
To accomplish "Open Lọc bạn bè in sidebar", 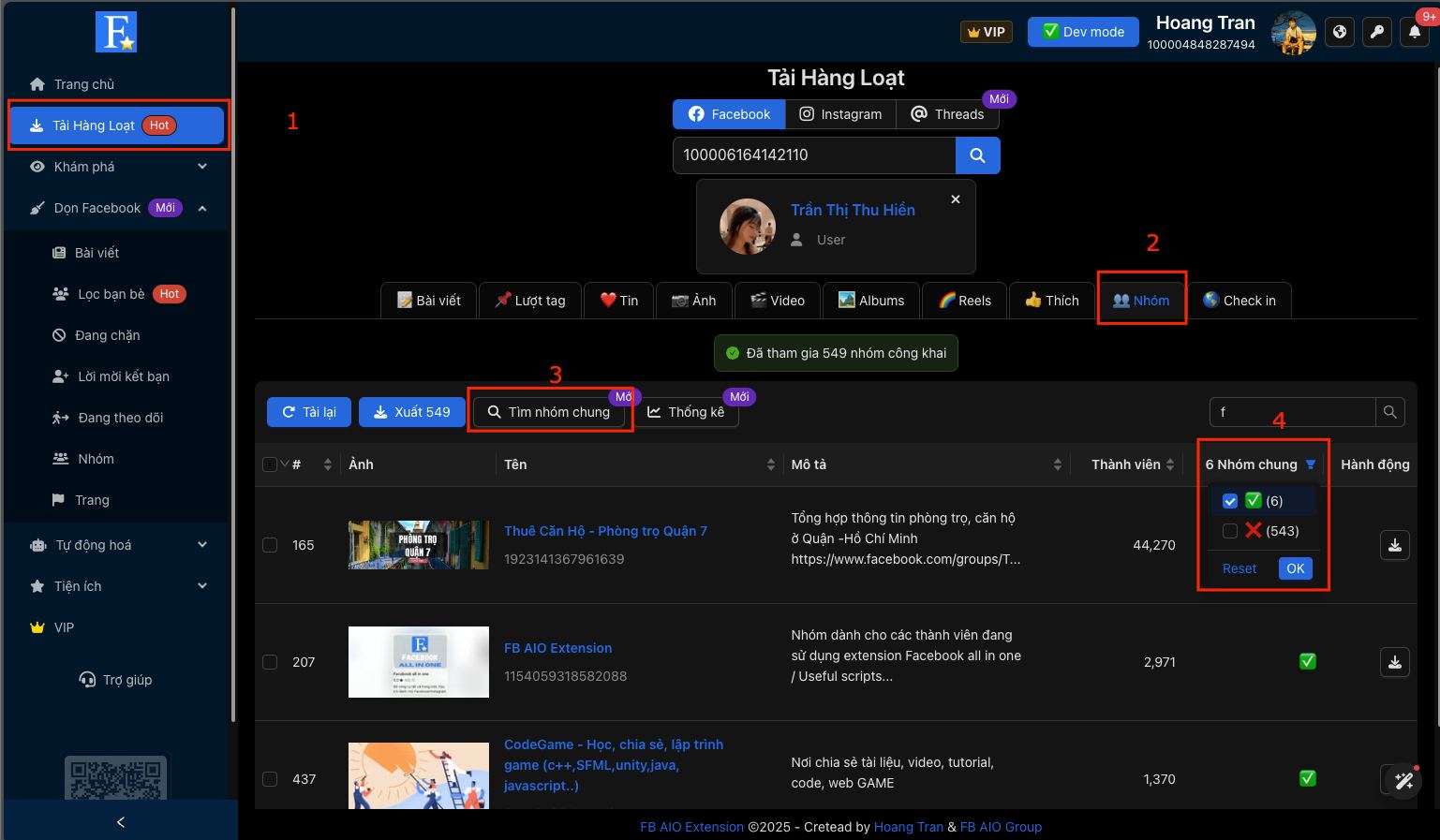I will coord(118,294).
